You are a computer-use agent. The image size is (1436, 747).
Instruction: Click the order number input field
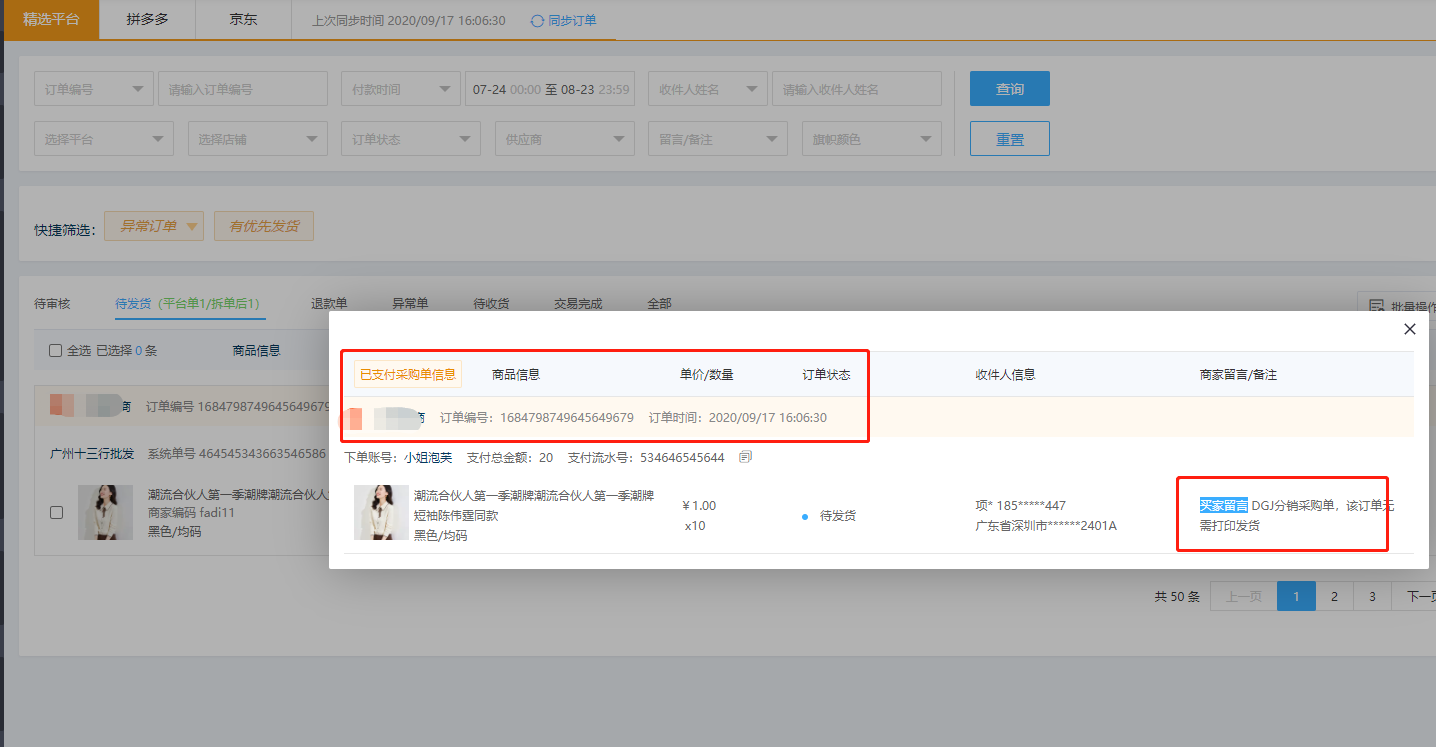coord(243,89)
